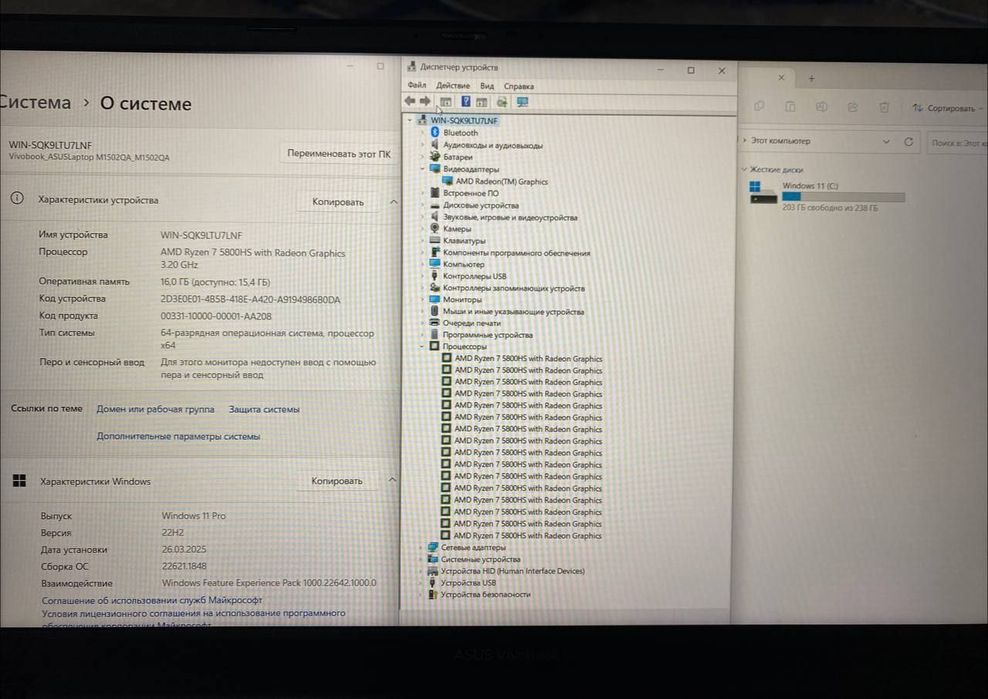Open Защита системы link
Image resolution: width=988 pixels, height=699 pixels.
(264, 409)
